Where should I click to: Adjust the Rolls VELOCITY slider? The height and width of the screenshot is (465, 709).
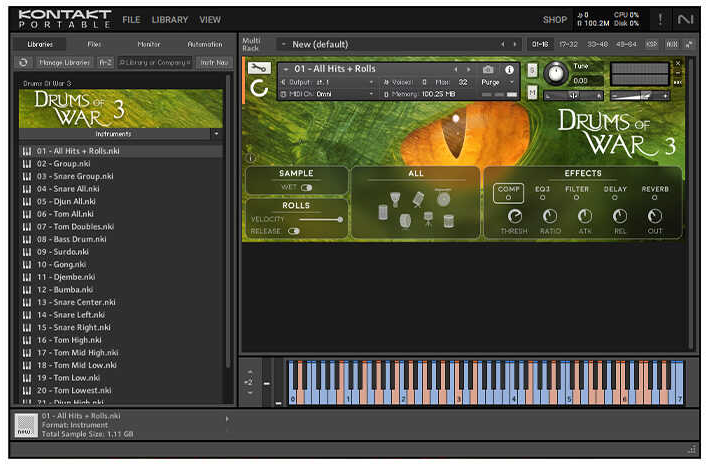[321, 219]
